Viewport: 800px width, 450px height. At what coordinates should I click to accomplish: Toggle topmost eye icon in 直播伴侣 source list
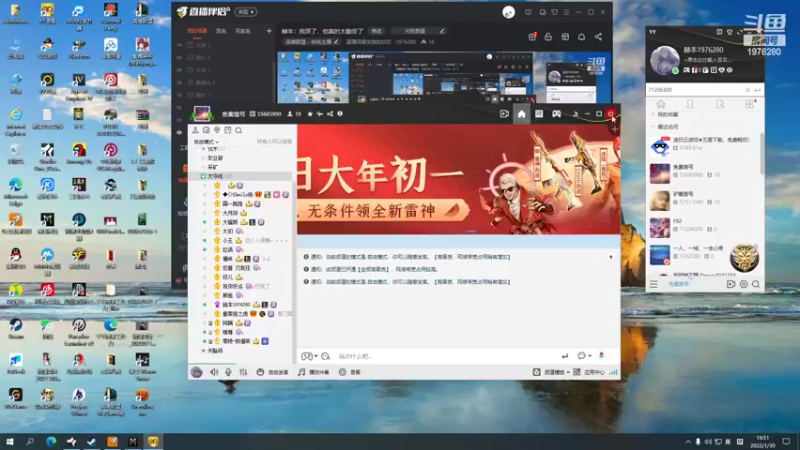tap(179, 45)
